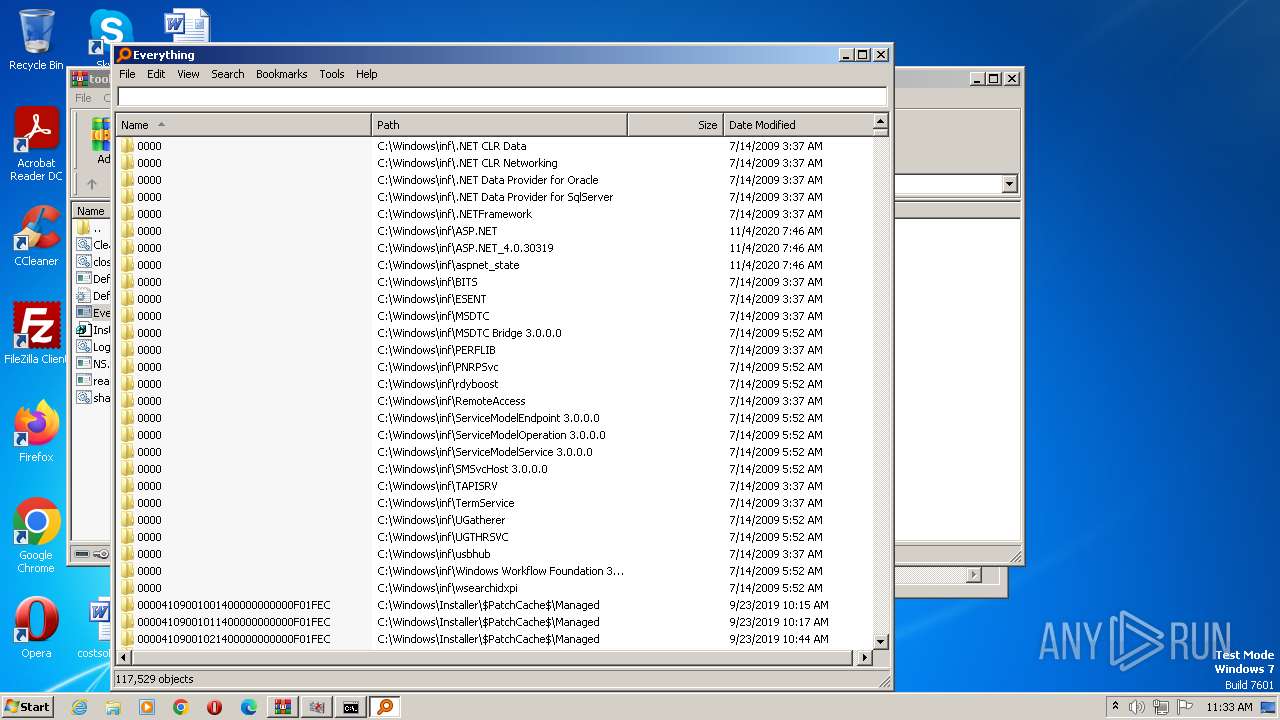Select the C:\Windows\inf\wsearchidxpi row
1280x720 pixels.
(495, 588)
